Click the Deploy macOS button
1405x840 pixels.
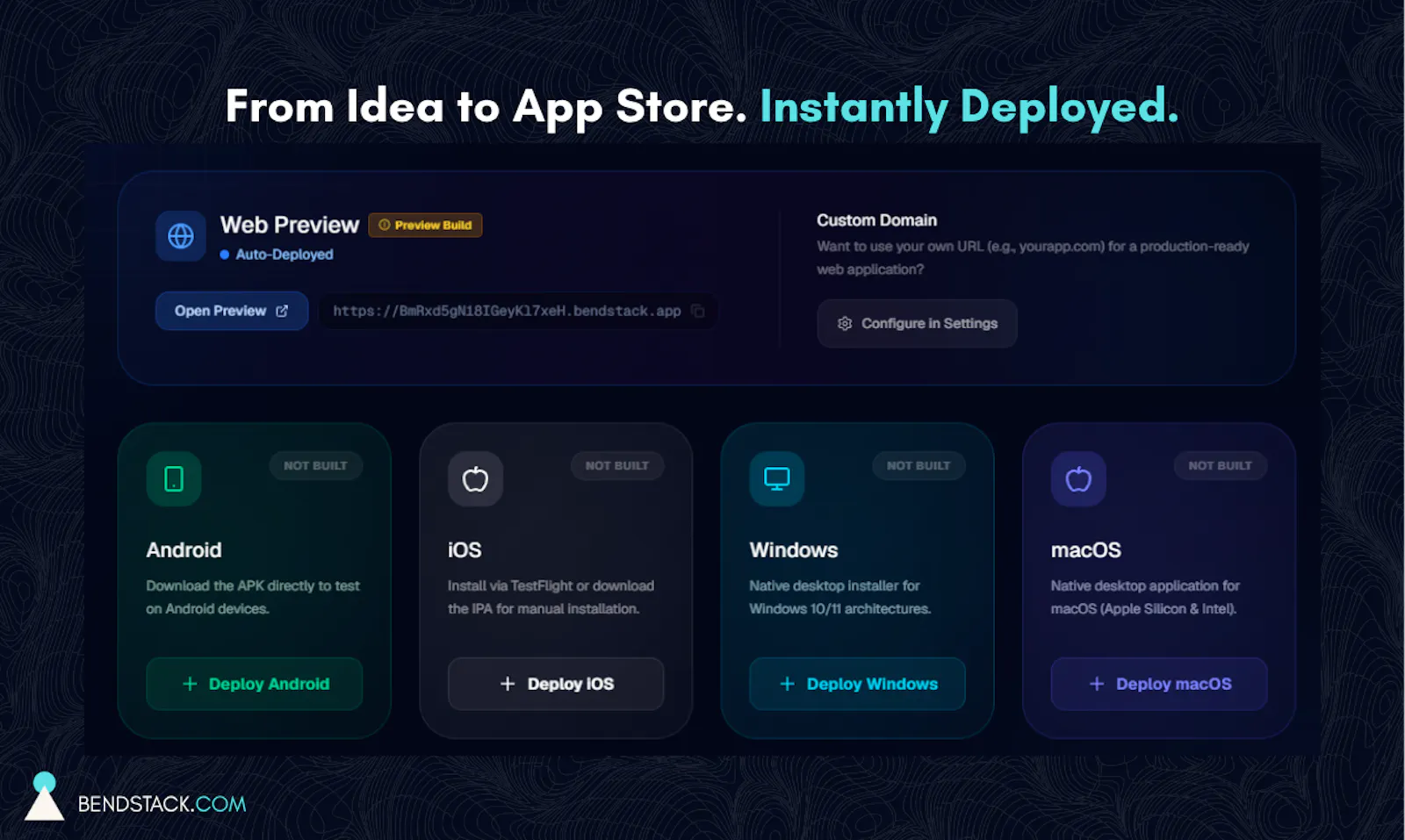[x=1159, y=684]
